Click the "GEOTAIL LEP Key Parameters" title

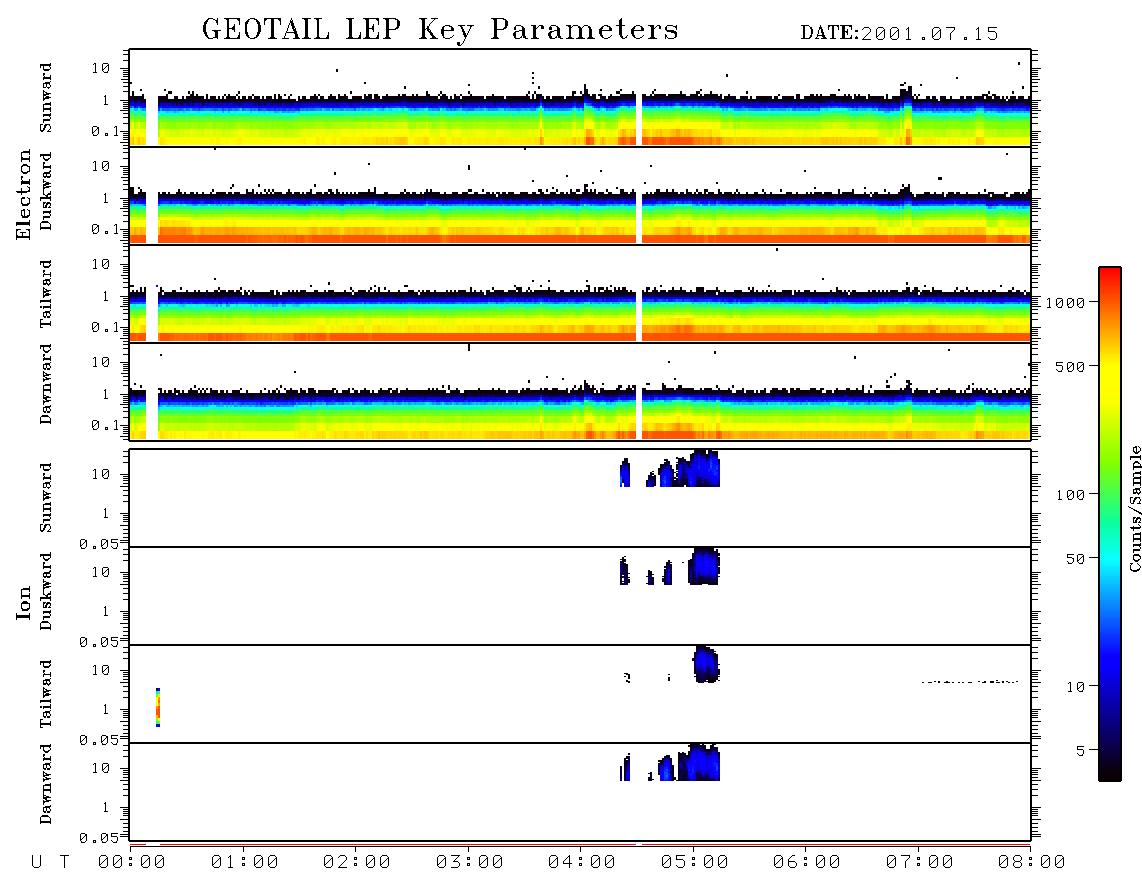(x=440, y=30)
